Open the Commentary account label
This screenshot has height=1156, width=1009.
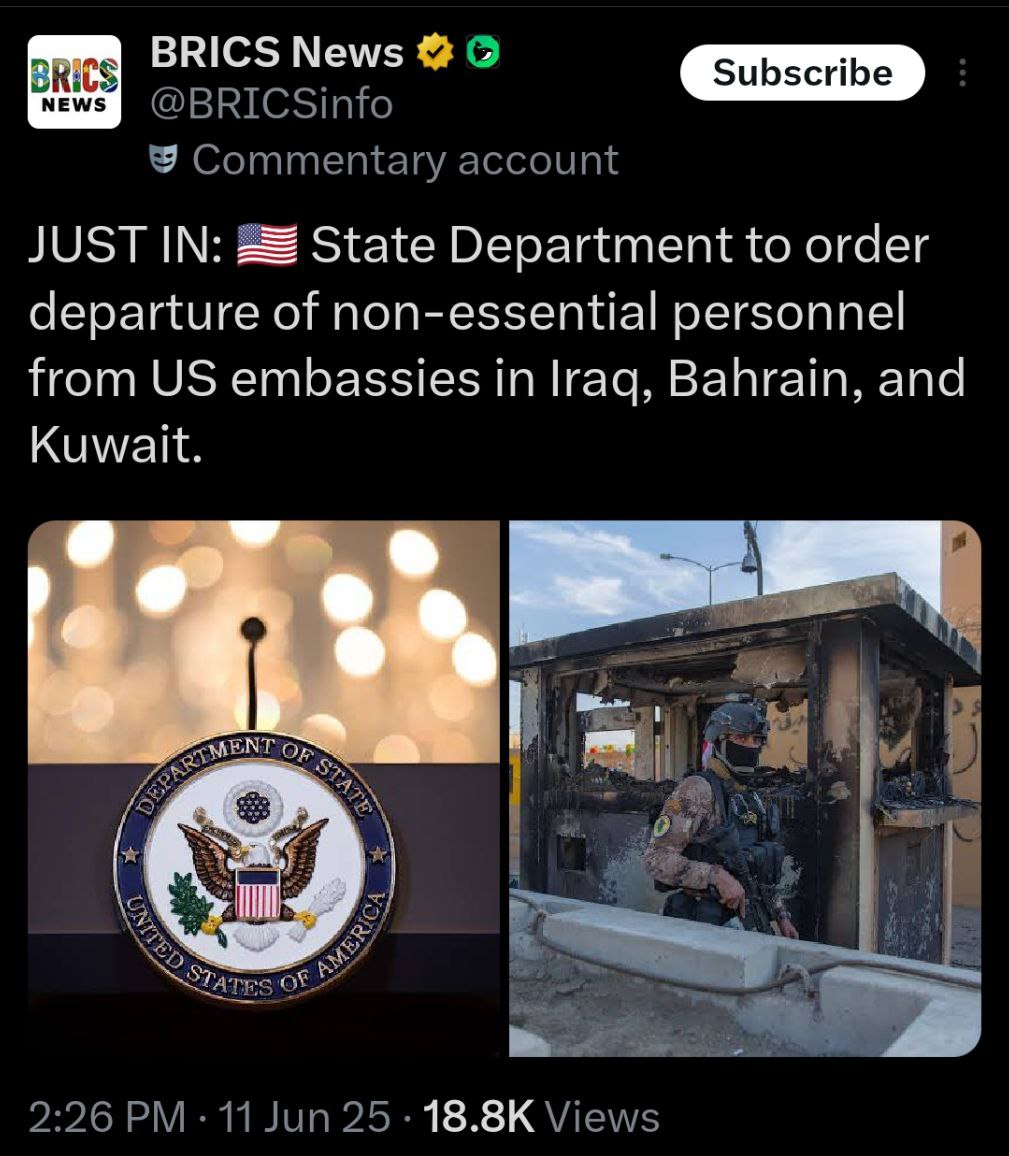point(405,160)
